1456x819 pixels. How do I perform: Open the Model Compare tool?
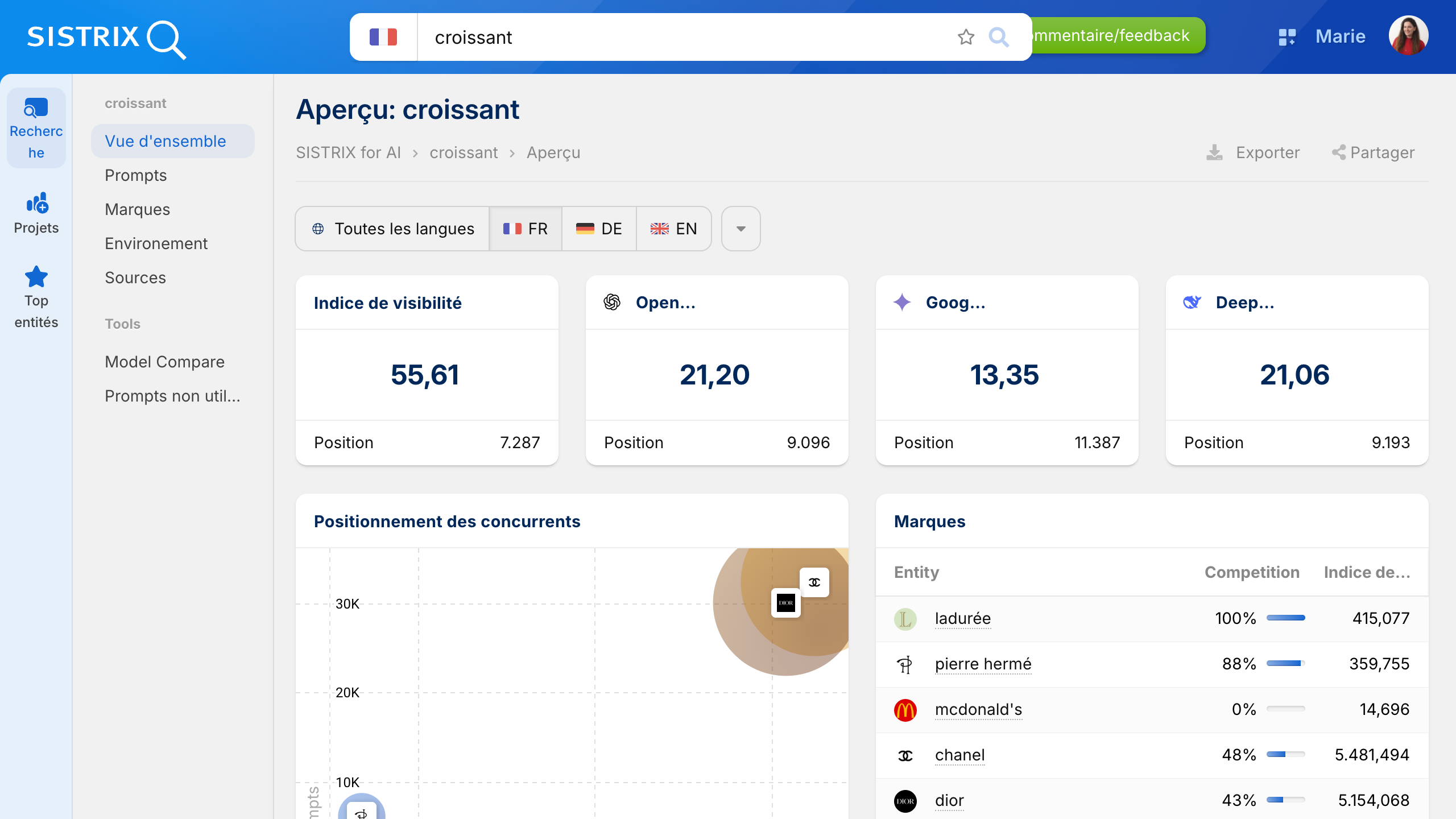(x=164, y=362)
